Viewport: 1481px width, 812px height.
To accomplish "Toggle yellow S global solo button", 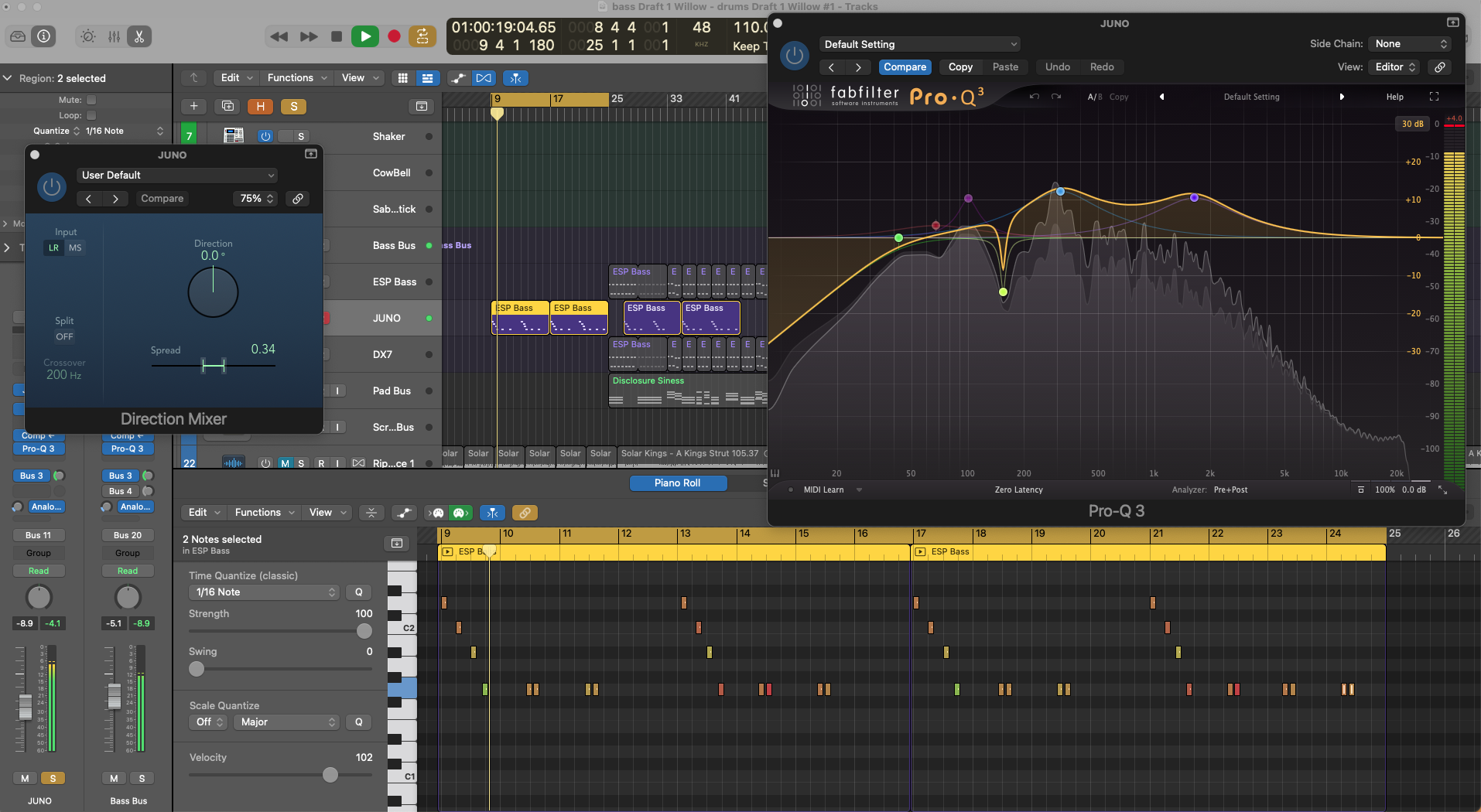I will coord(294,107).
